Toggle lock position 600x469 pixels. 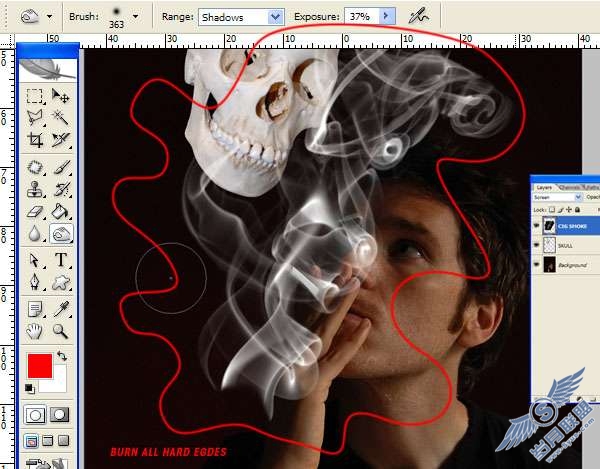pyautogui.click(x=569, y=210)
